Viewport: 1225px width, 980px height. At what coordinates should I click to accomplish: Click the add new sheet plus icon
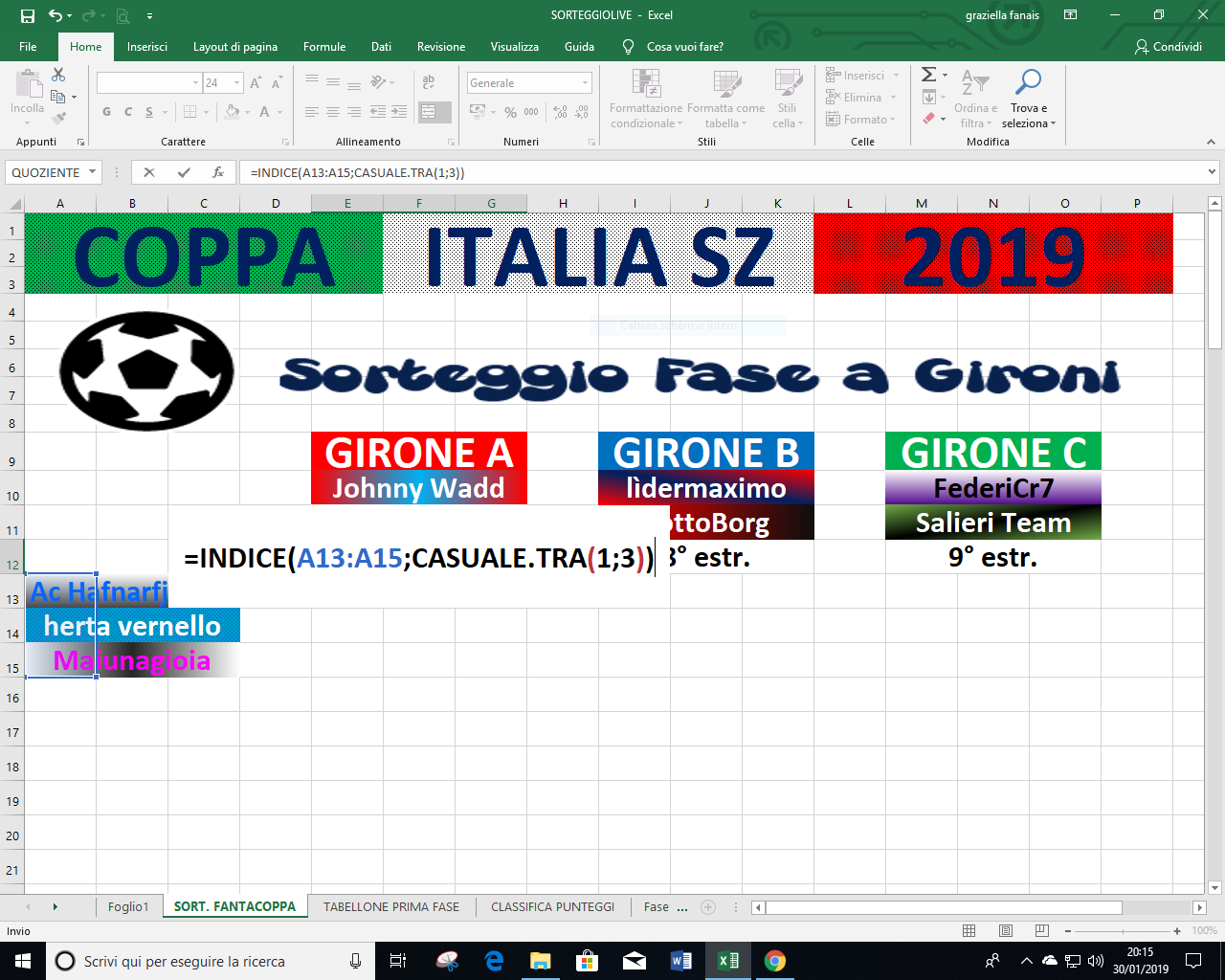click(x=708, y=906)
